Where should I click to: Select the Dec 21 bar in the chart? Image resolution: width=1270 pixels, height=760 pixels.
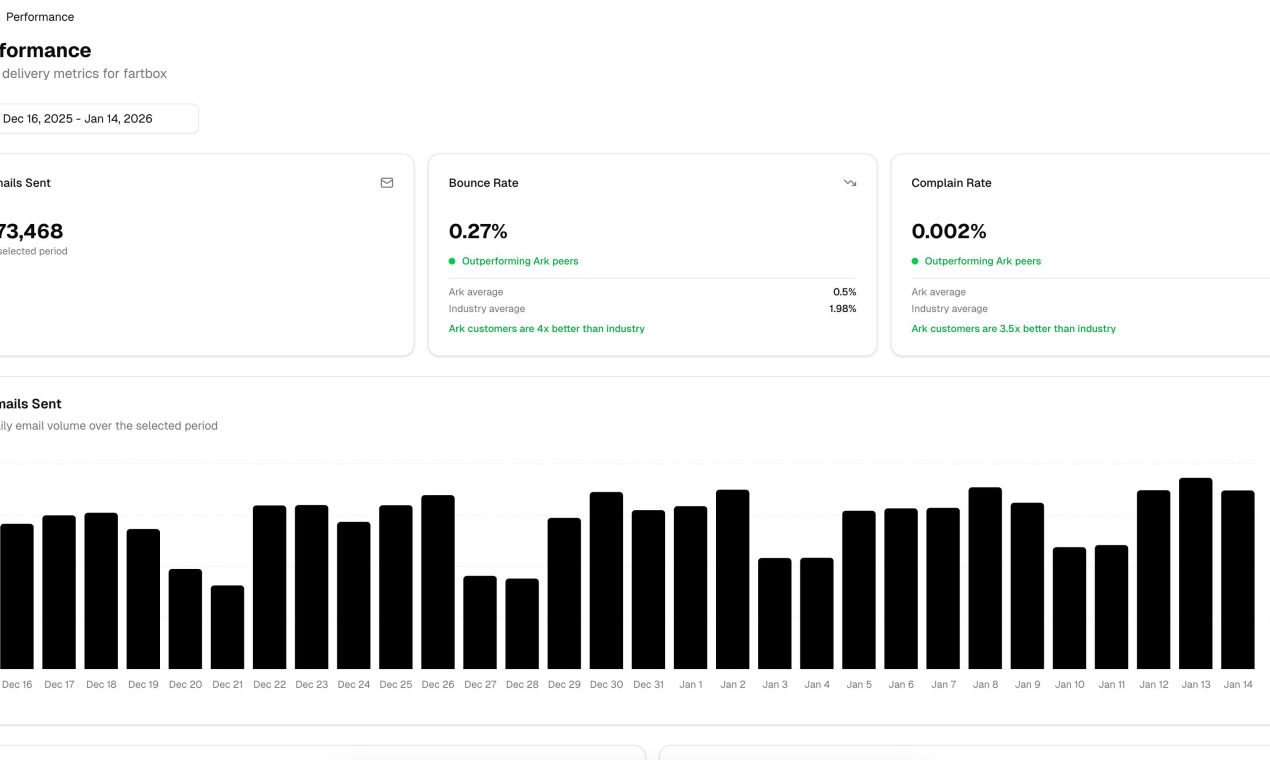(228, 627)
